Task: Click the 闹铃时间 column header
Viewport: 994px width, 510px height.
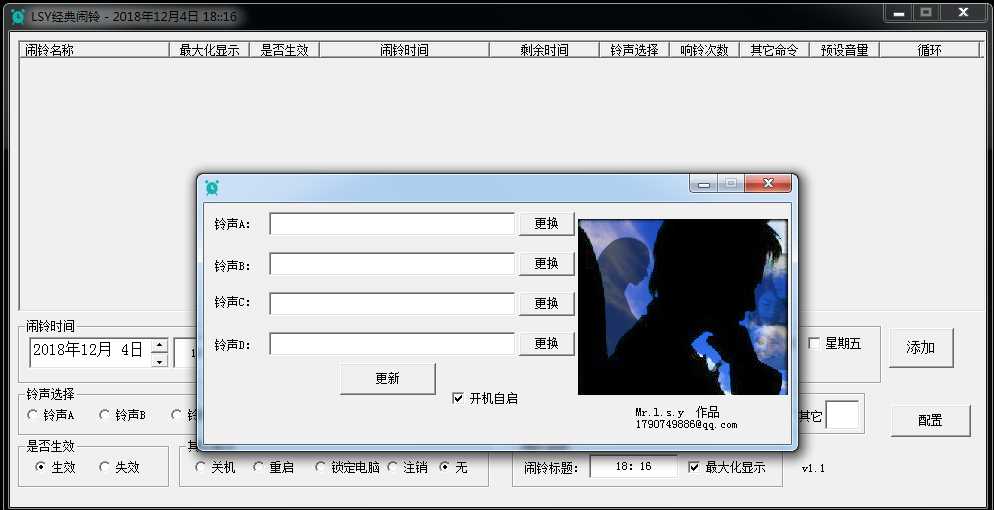Action: coord(404,50)
